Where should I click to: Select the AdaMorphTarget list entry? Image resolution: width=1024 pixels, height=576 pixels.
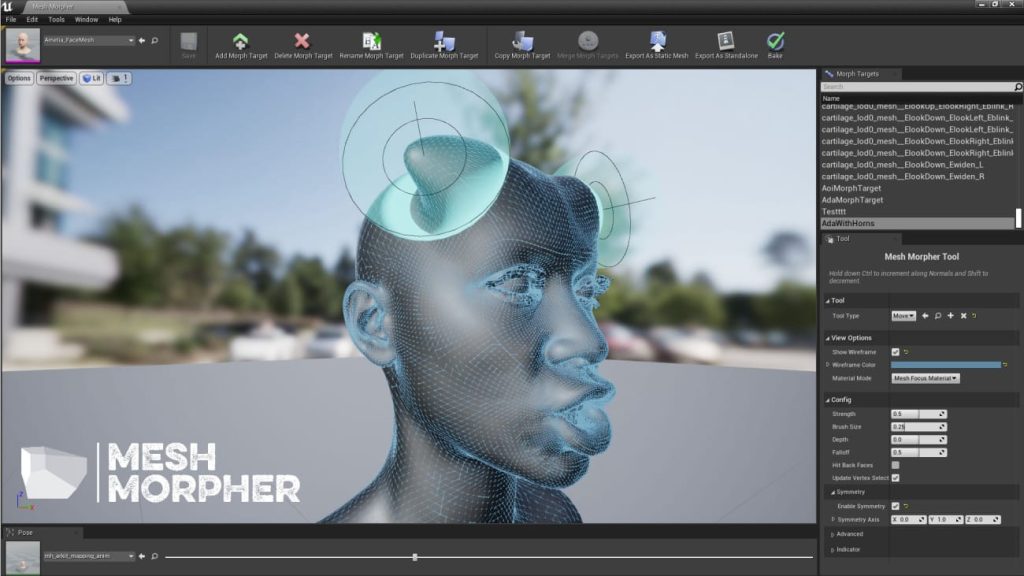pos(852,200)
